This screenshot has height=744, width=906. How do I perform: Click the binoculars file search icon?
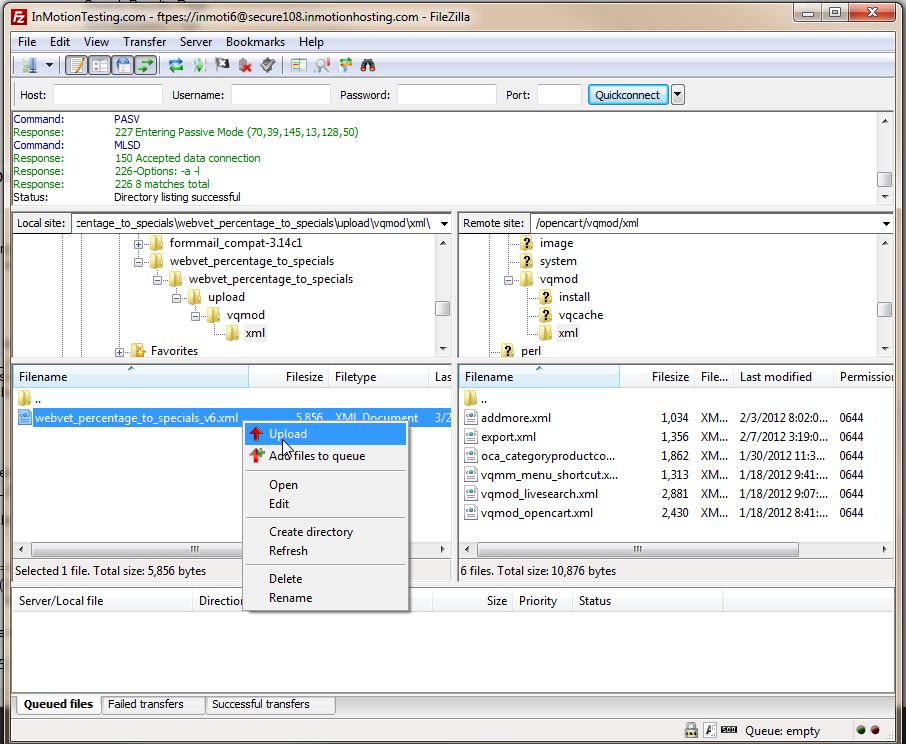coord(367,66)
